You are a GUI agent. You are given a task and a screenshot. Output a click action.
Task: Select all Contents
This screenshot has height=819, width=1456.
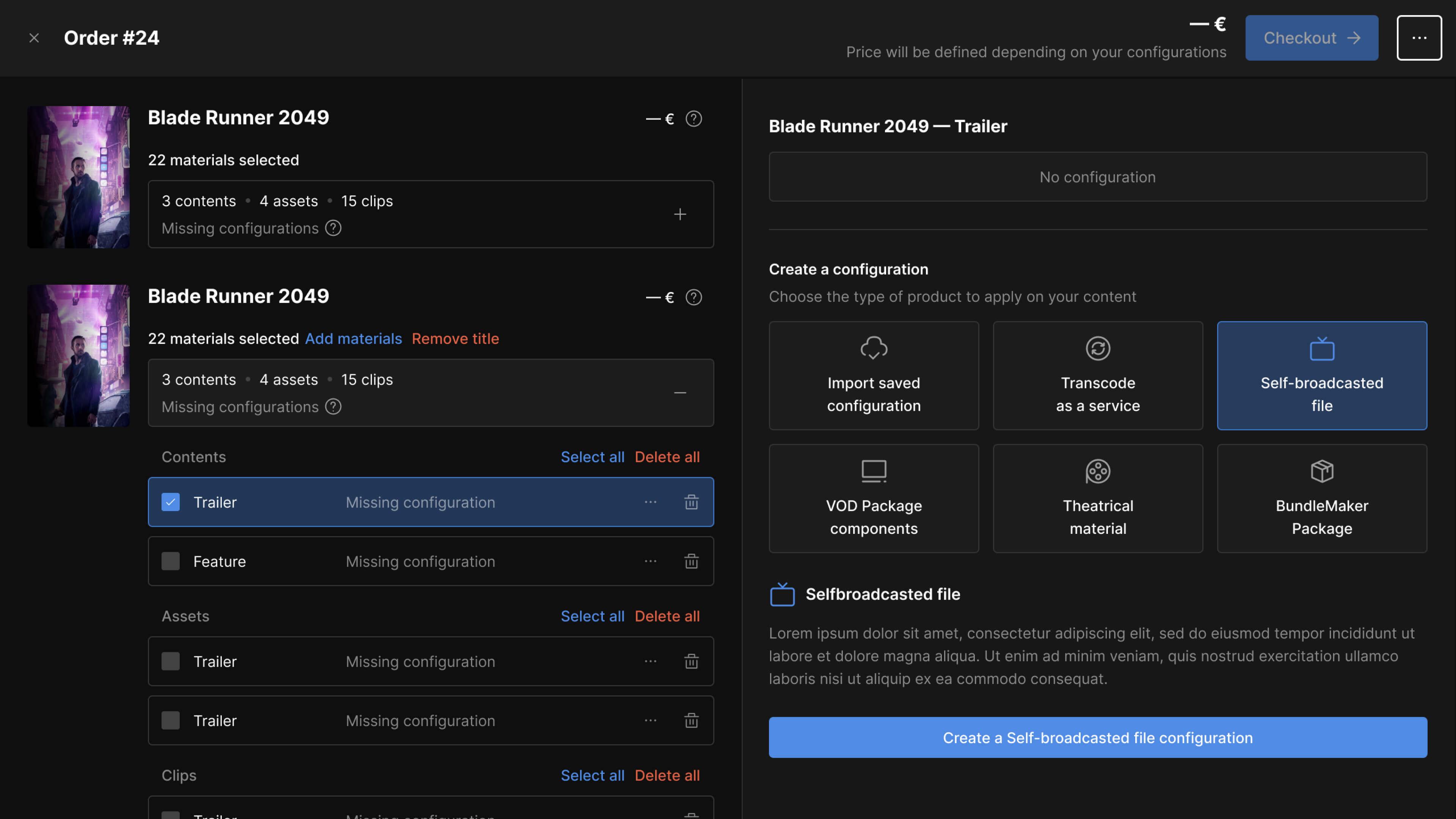(592, 457)
